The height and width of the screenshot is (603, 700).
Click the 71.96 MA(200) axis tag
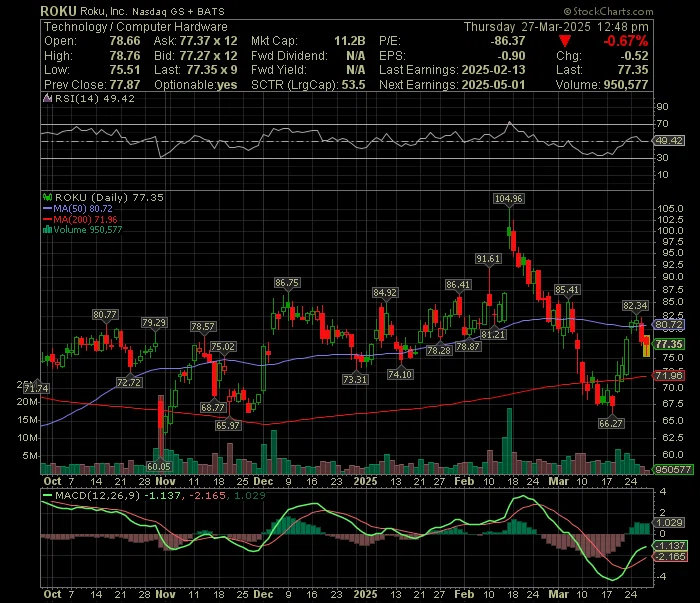tap(669, 375)
